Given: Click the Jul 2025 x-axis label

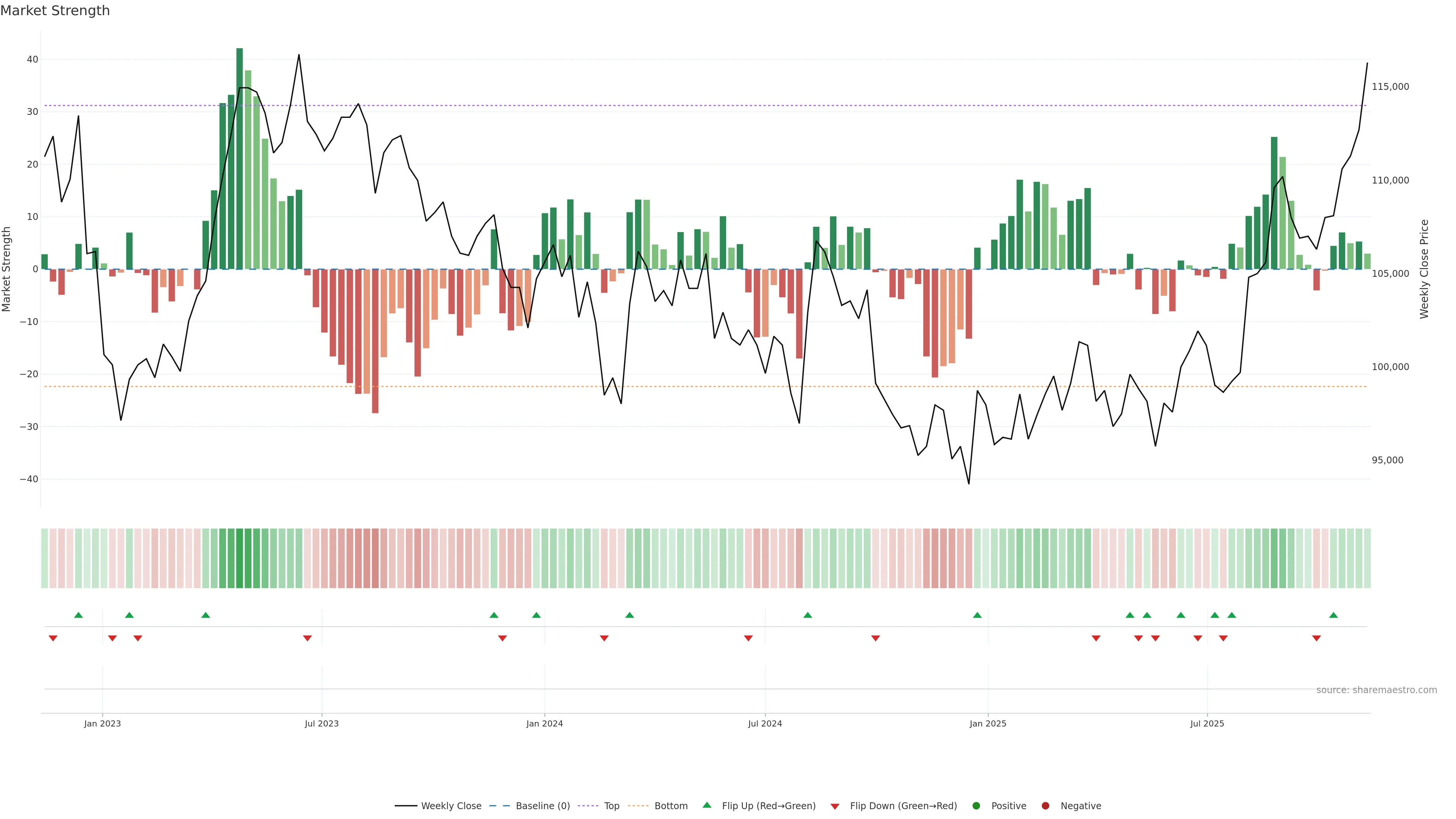Looking at the screenshot, I should [x=1207, y=723].
